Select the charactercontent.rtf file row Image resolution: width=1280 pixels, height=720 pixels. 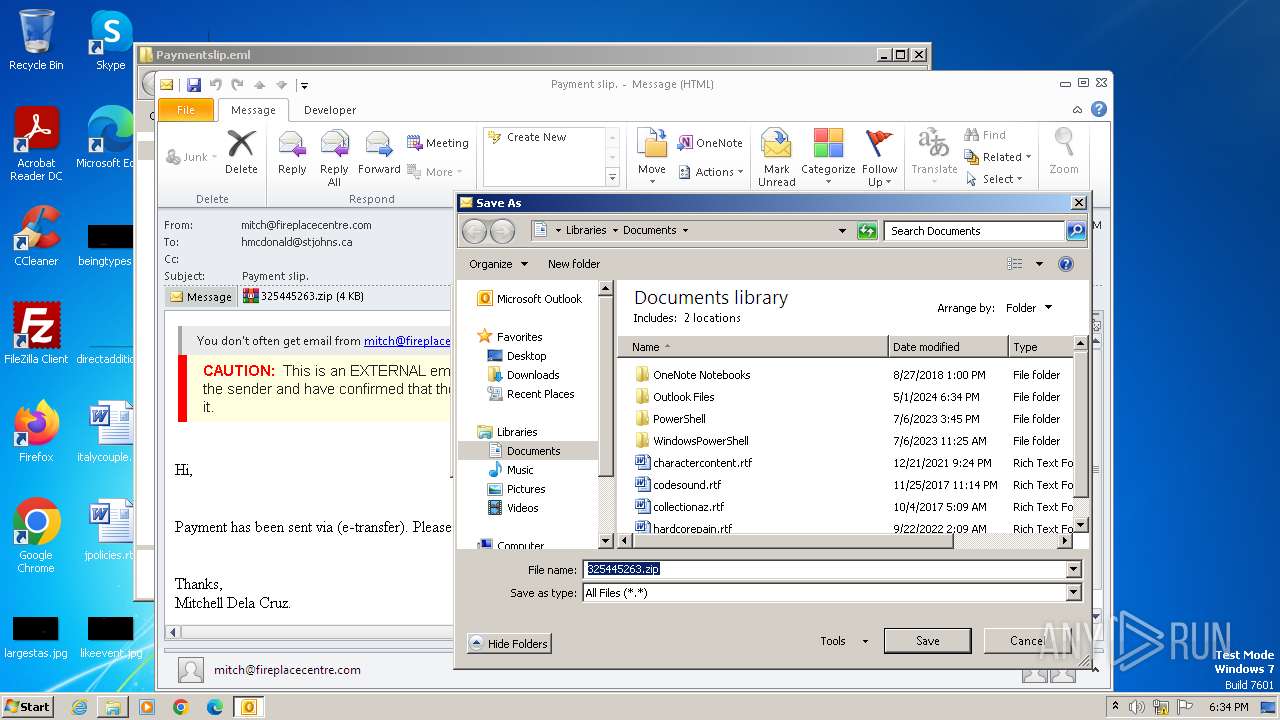pyautogui.click(x=693, y=463)
